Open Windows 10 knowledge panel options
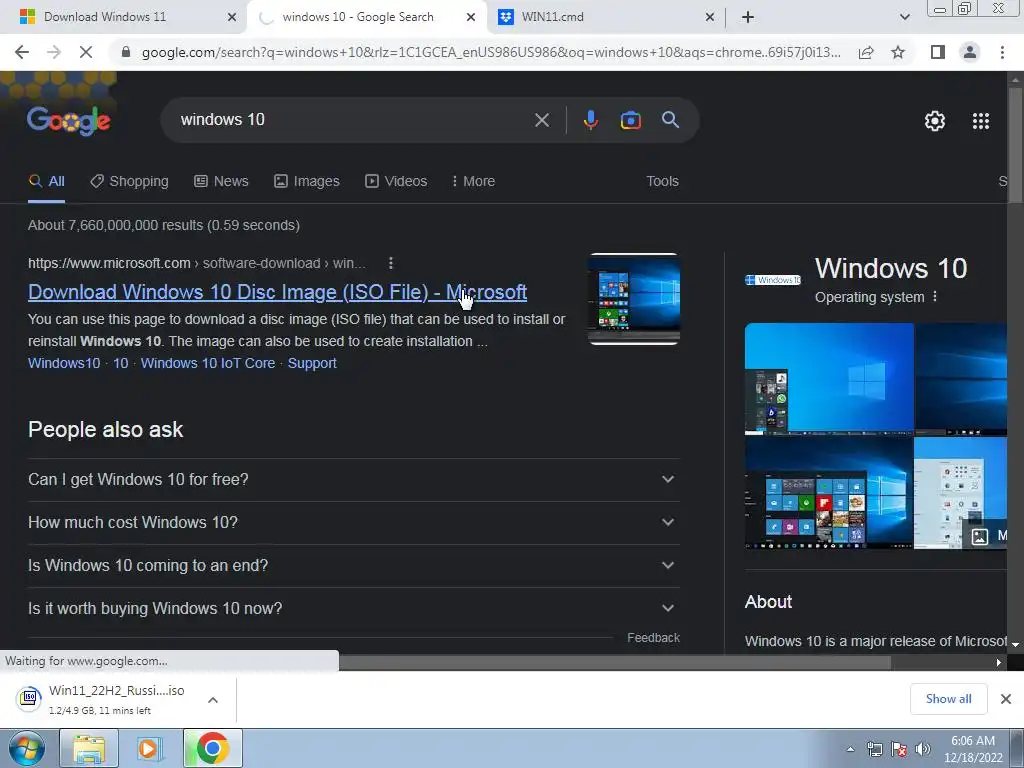The width and height of the screenshot is (1024, 768). 935,297
